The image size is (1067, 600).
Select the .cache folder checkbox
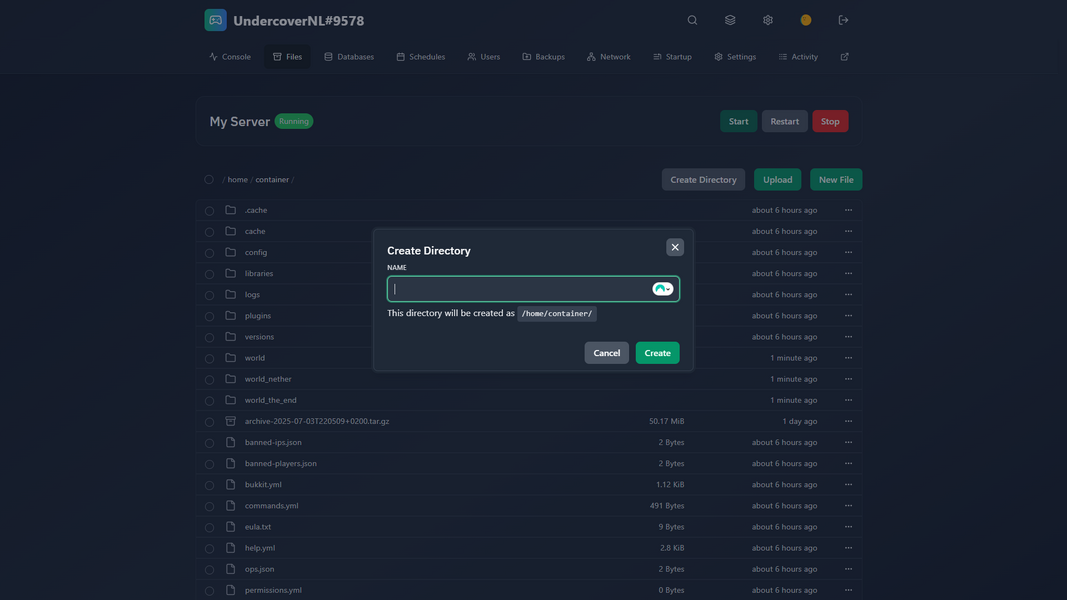(x=210, y=211)
